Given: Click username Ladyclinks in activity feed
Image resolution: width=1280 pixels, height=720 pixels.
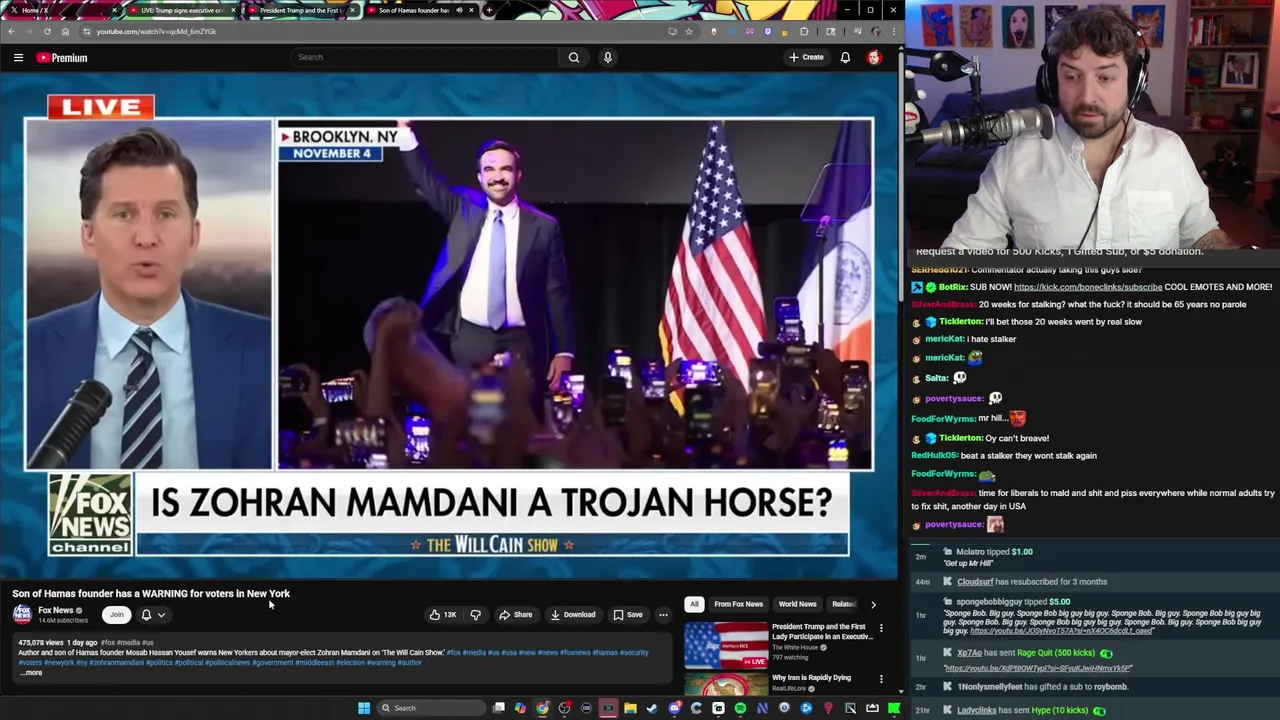Looking at the screenshot, I should click(x=976, y=710).
